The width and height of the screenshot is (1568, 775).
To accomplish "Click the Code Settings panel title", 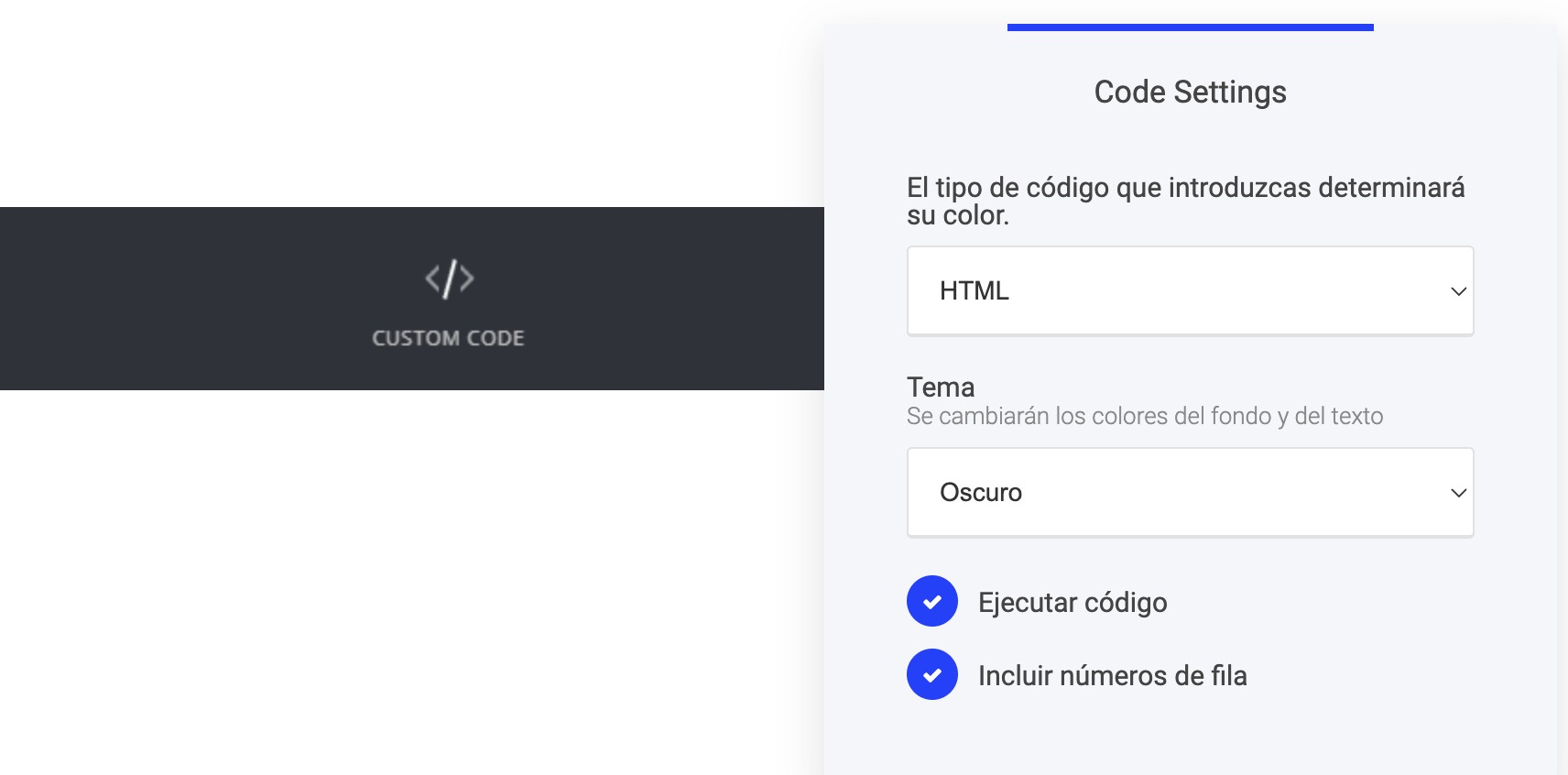I will tap(1190, 92).
